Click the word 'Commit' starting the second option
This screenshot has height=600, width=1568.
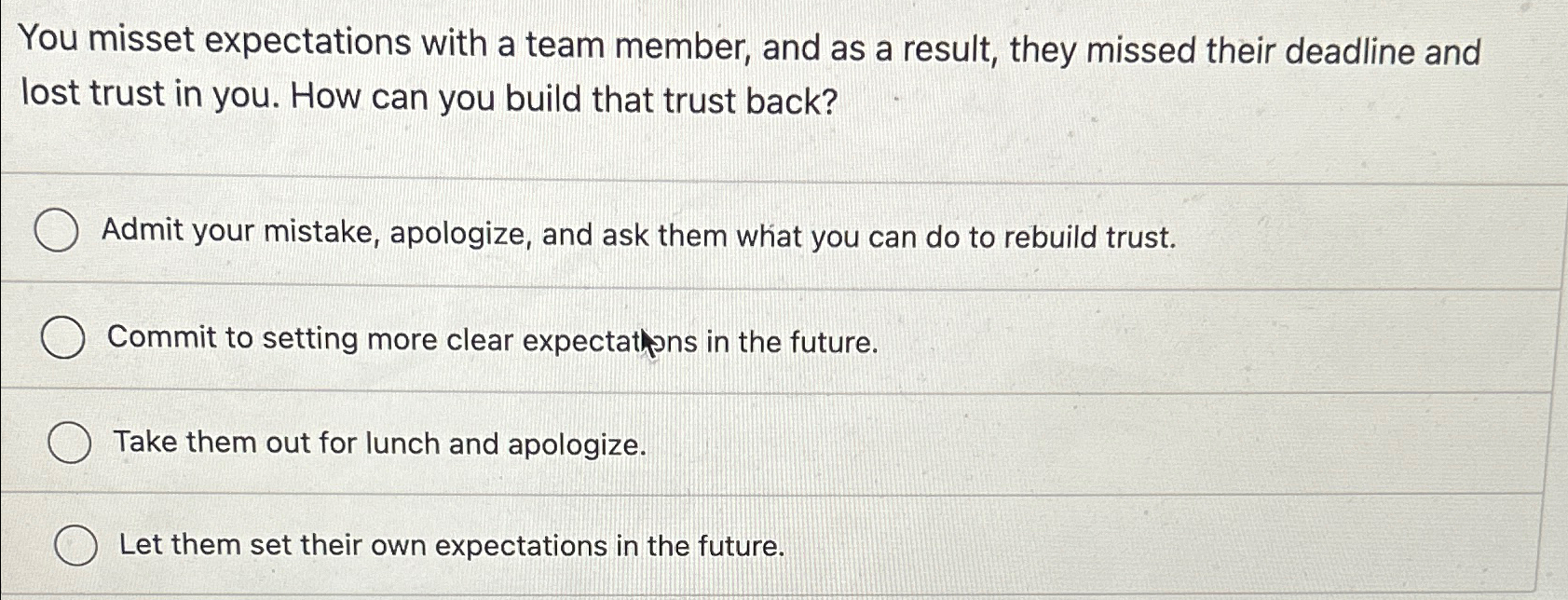click(x=157, y=337)
